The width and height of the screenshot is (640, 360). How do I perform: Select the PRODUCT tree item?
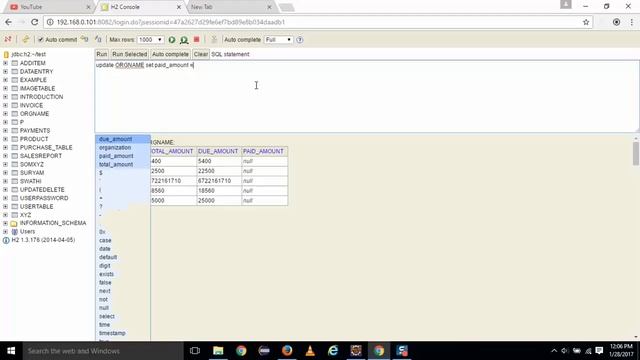pyautogui.click(x=34, y=139)
